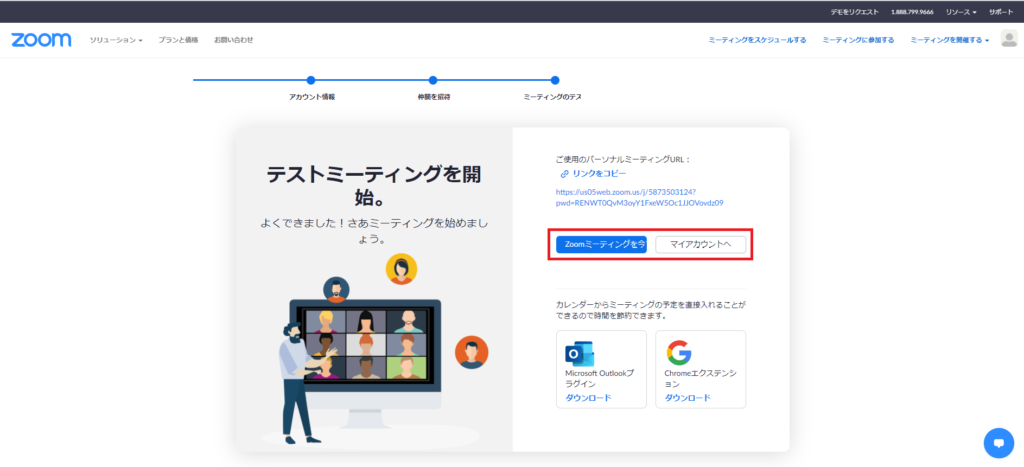
Task: Start Zoom meeting now button
Action: (601, 244)
